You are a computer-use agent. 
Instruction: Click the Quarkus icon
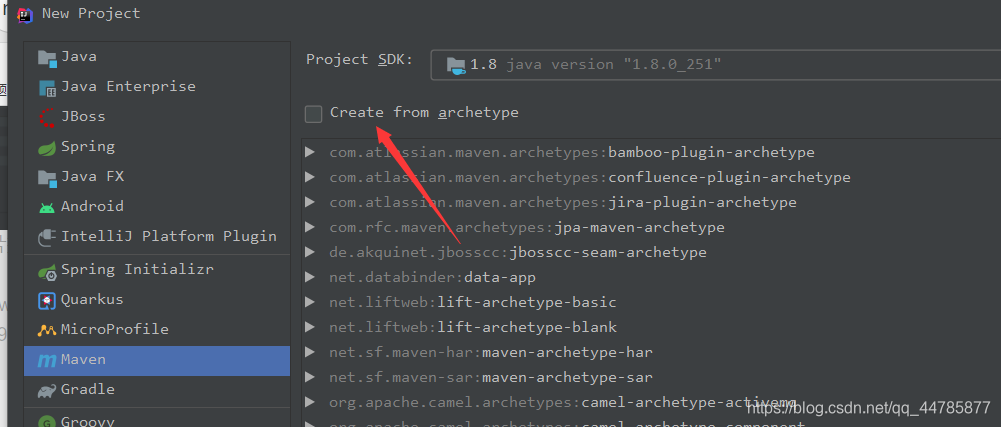(x=47, y=301)
